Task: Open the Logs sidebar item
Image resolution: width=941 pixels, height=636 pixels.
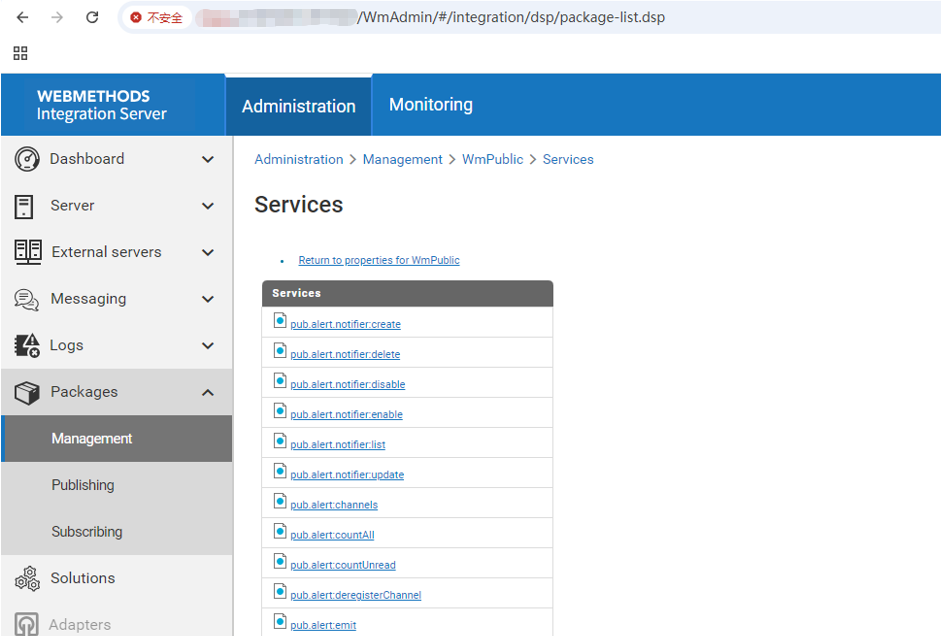Action: tap(116, 346)
